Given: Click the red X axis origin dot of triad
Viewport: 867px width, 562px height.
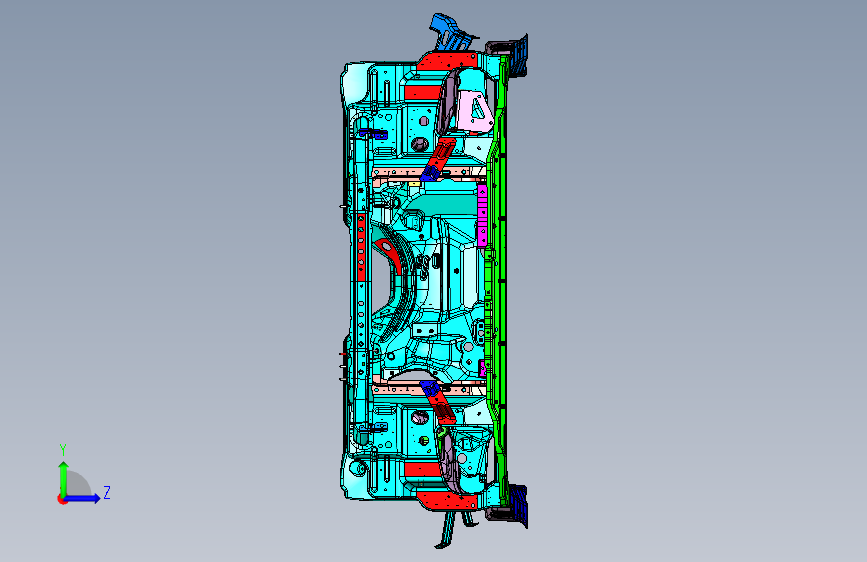Looking at the screenshot, I should point(62,499).
